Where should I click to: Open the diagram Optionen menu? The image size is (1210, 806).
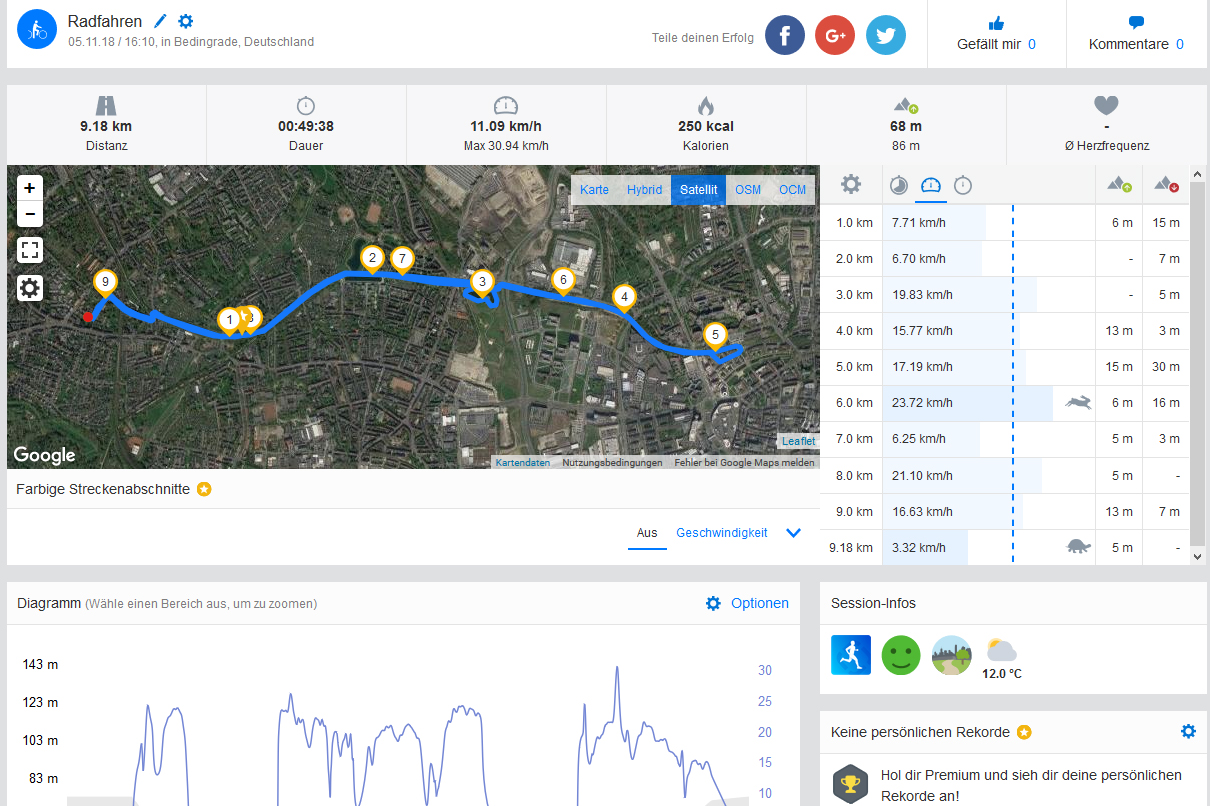pos(747,603)
